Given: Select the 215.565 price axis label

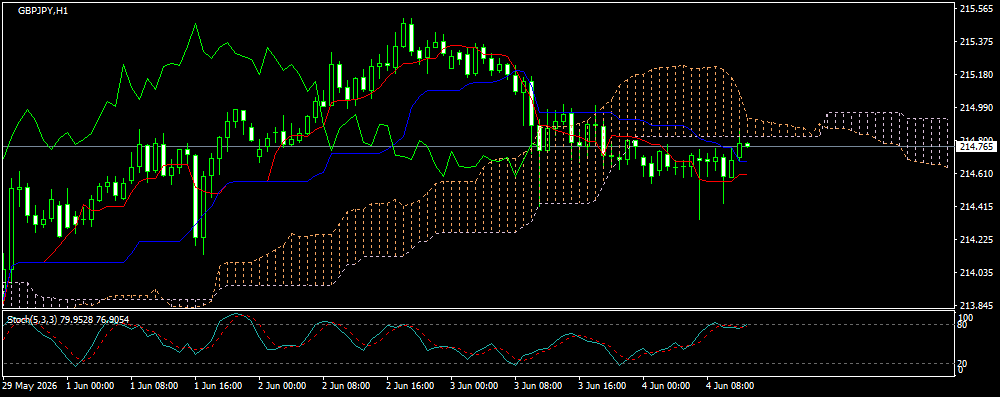Looking at the screenshot, I should (976, 8).
